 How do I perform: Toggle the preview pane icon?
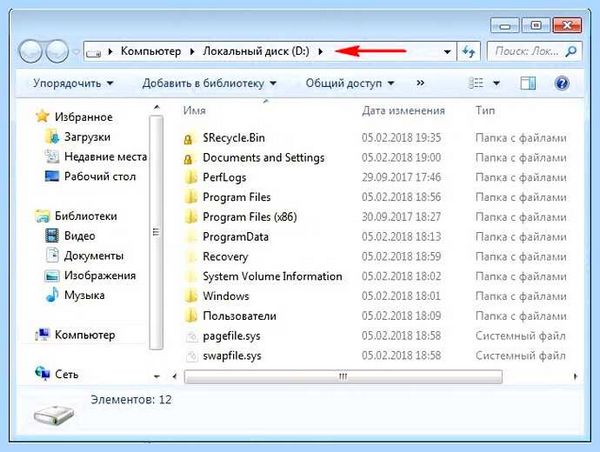[528, 83]
